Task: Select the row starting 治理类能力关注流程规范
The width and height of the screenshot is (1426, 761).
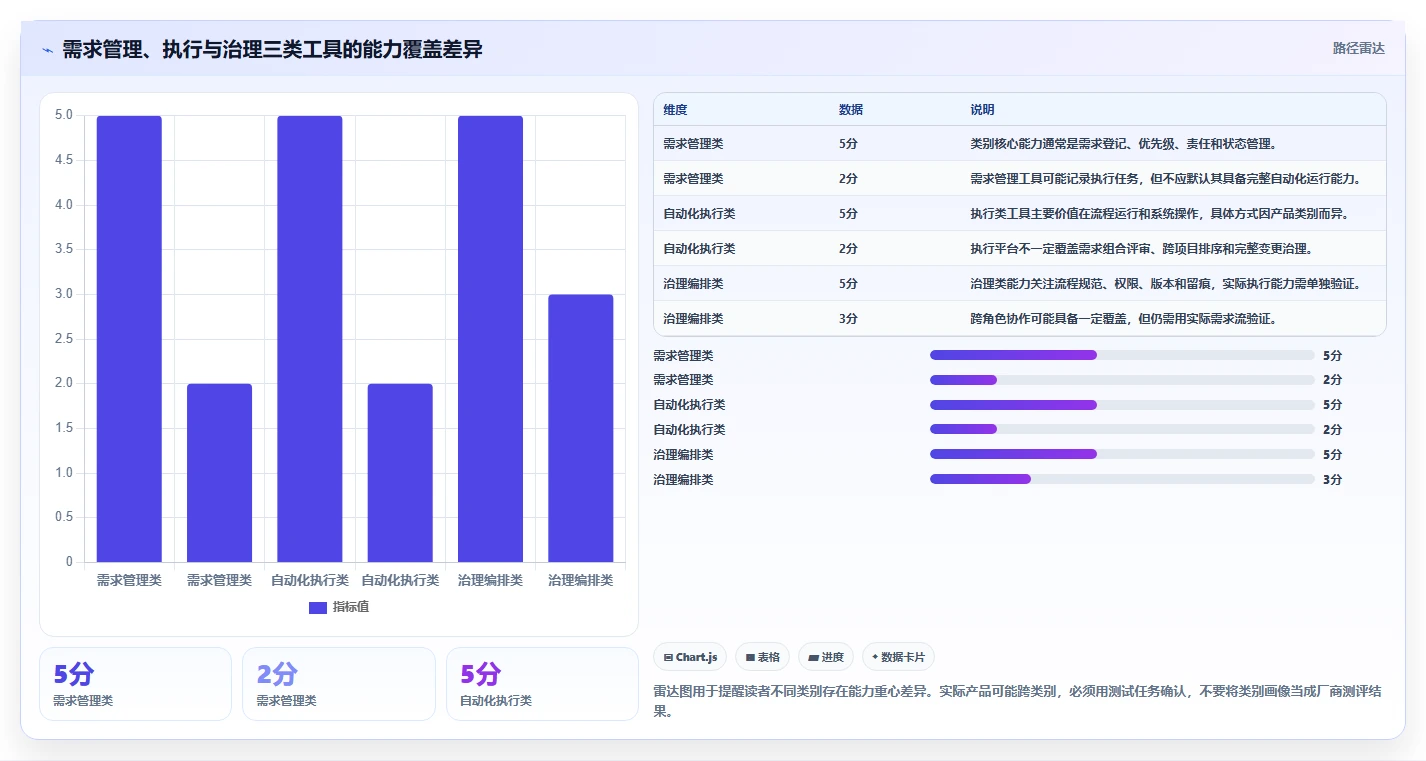Action: coord(1020,284)
